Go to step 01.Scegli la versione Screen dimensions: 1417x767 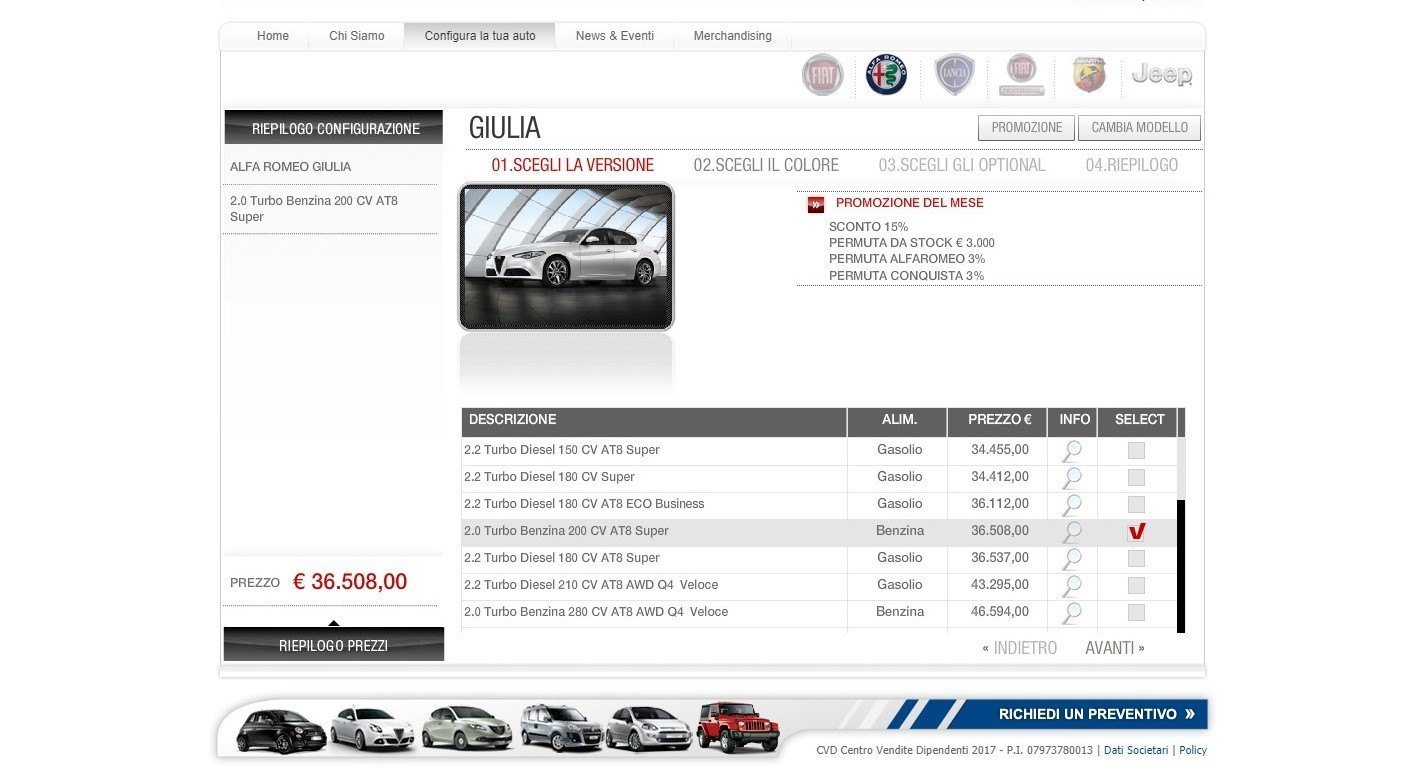(x=573, y=166)
